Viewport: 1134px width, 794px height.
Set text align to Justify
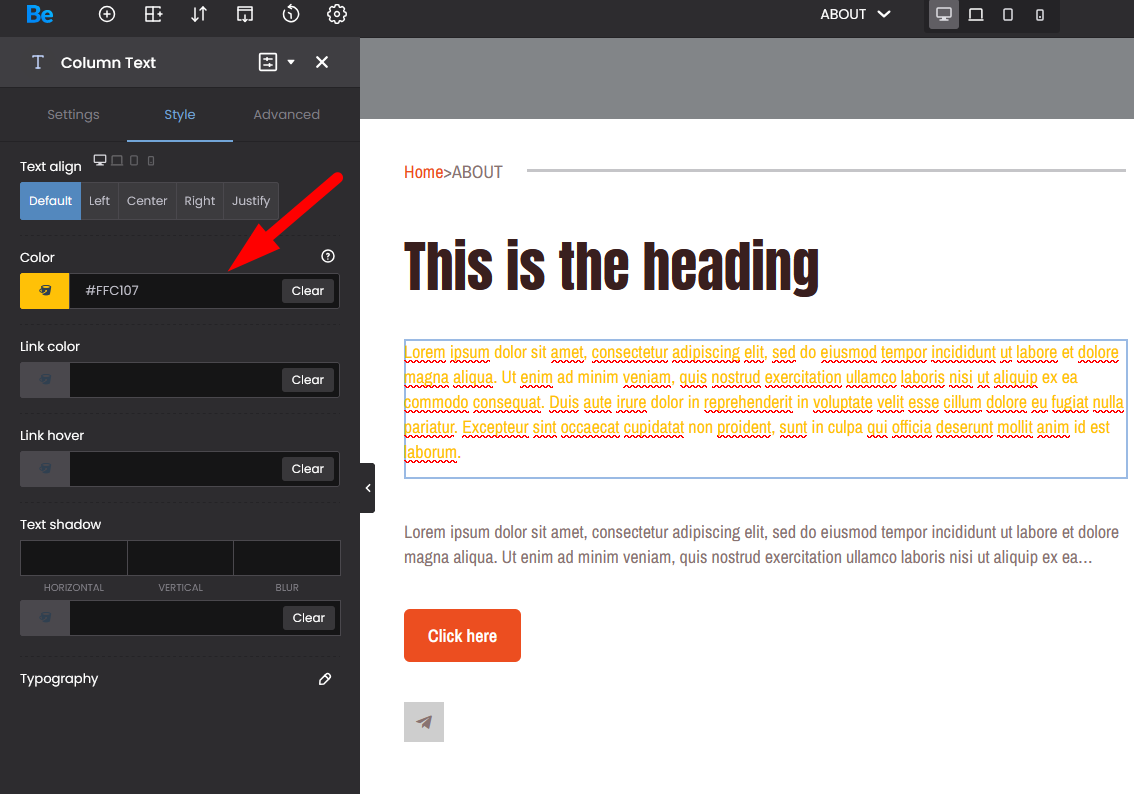tap(251, 201)
